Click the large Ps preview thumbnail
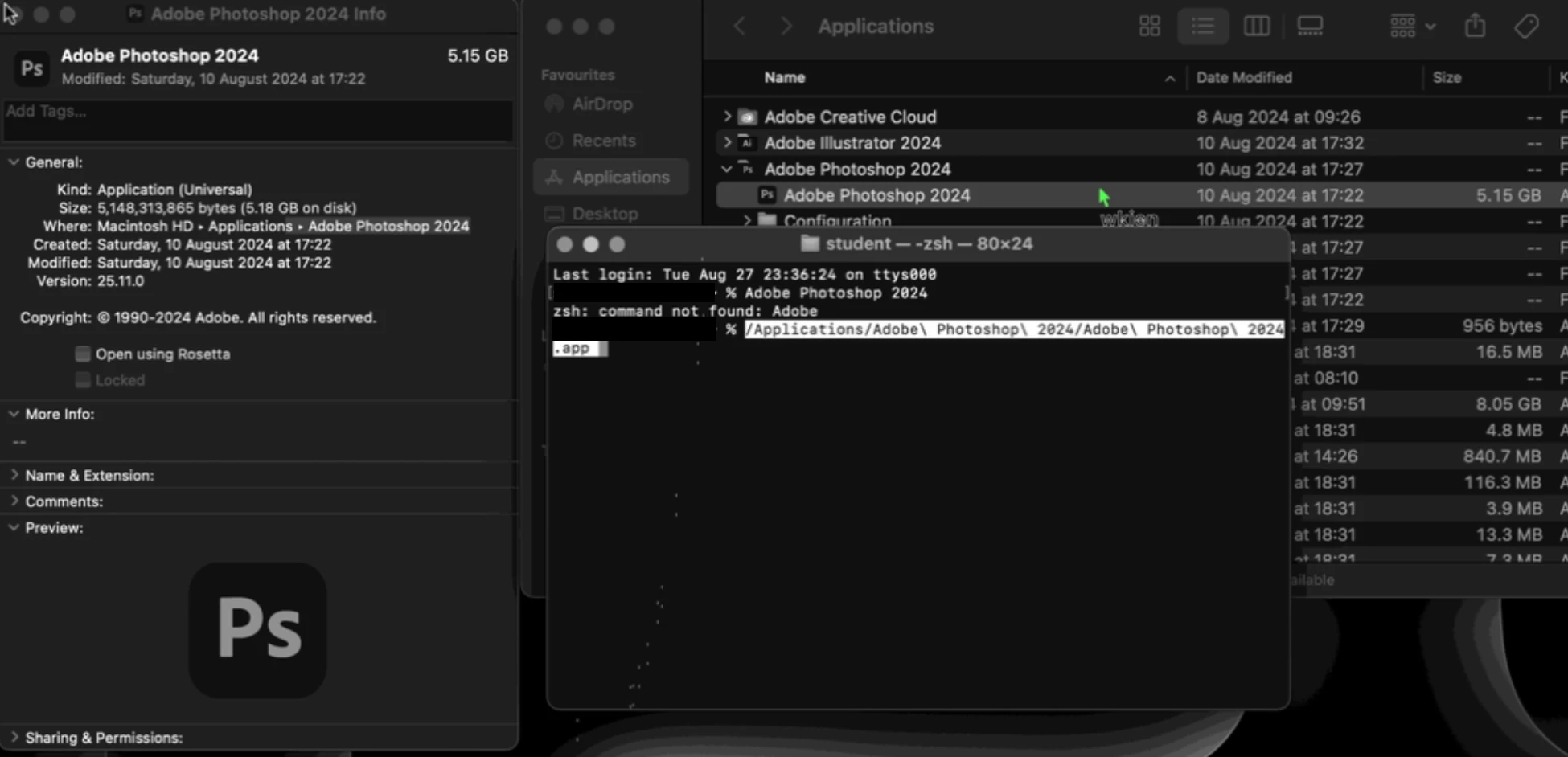The width and height of the screenshot is (1568, 757). [x=258, y=629]
